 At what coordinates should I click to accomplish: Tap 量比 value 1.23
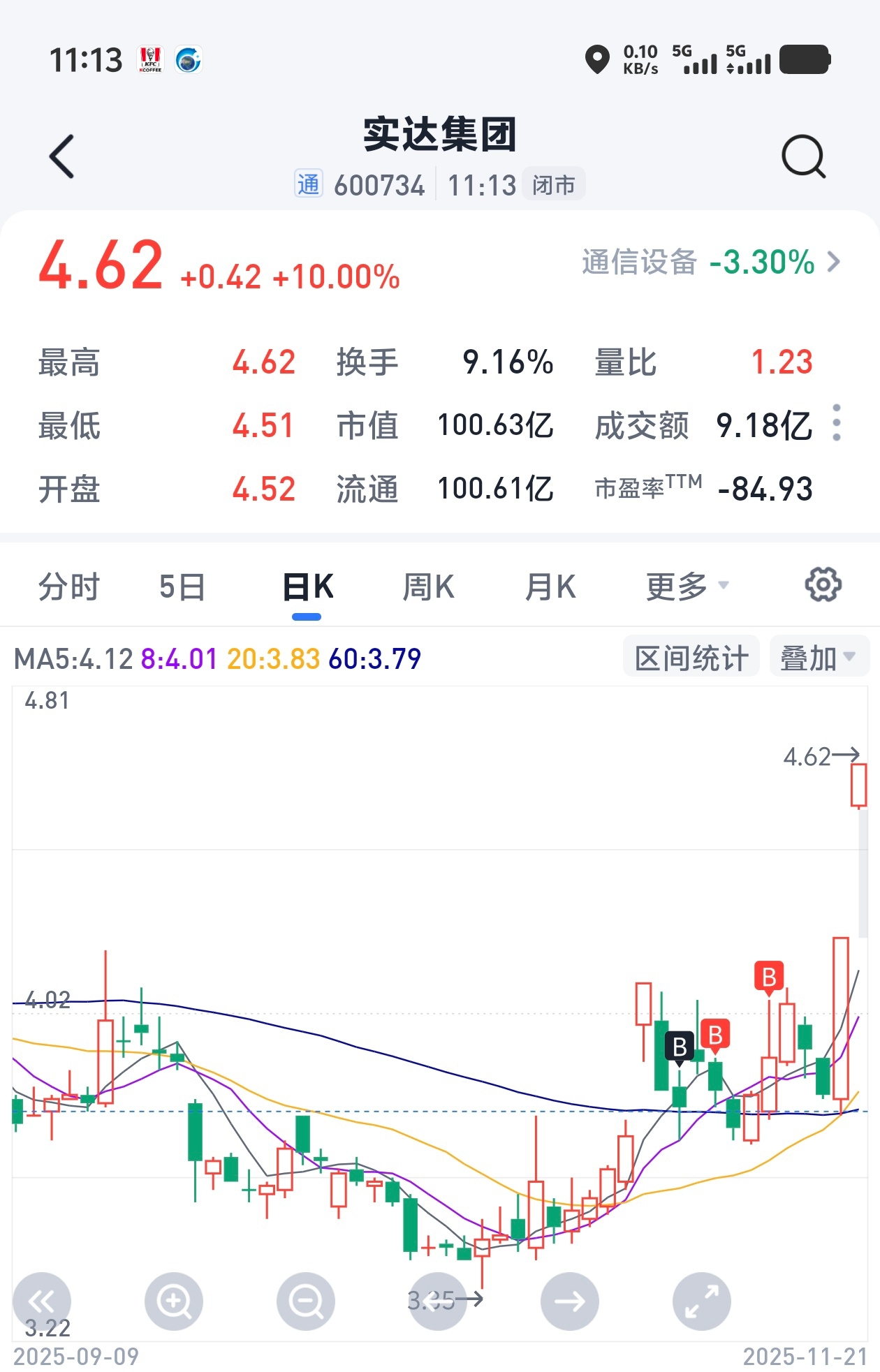(x=782, y=362)
